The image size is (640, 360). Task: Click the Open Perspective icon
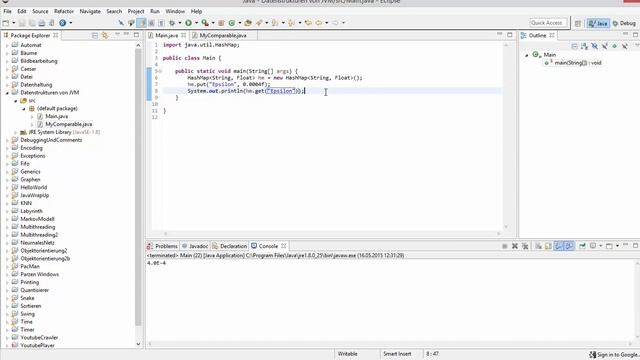(x=578, y=23)
